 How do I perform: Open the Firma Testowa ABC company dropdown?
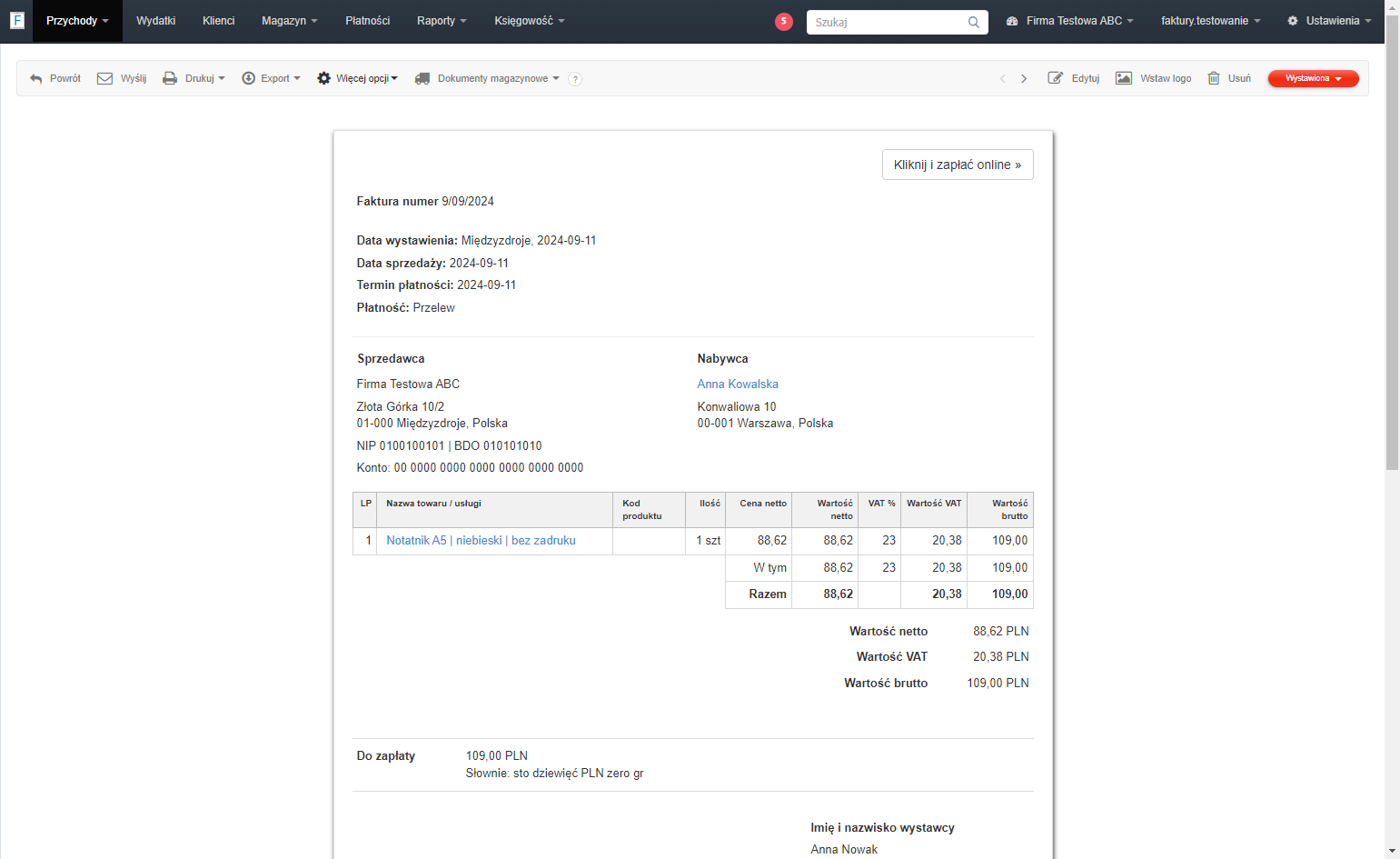tap(1070, 21)
